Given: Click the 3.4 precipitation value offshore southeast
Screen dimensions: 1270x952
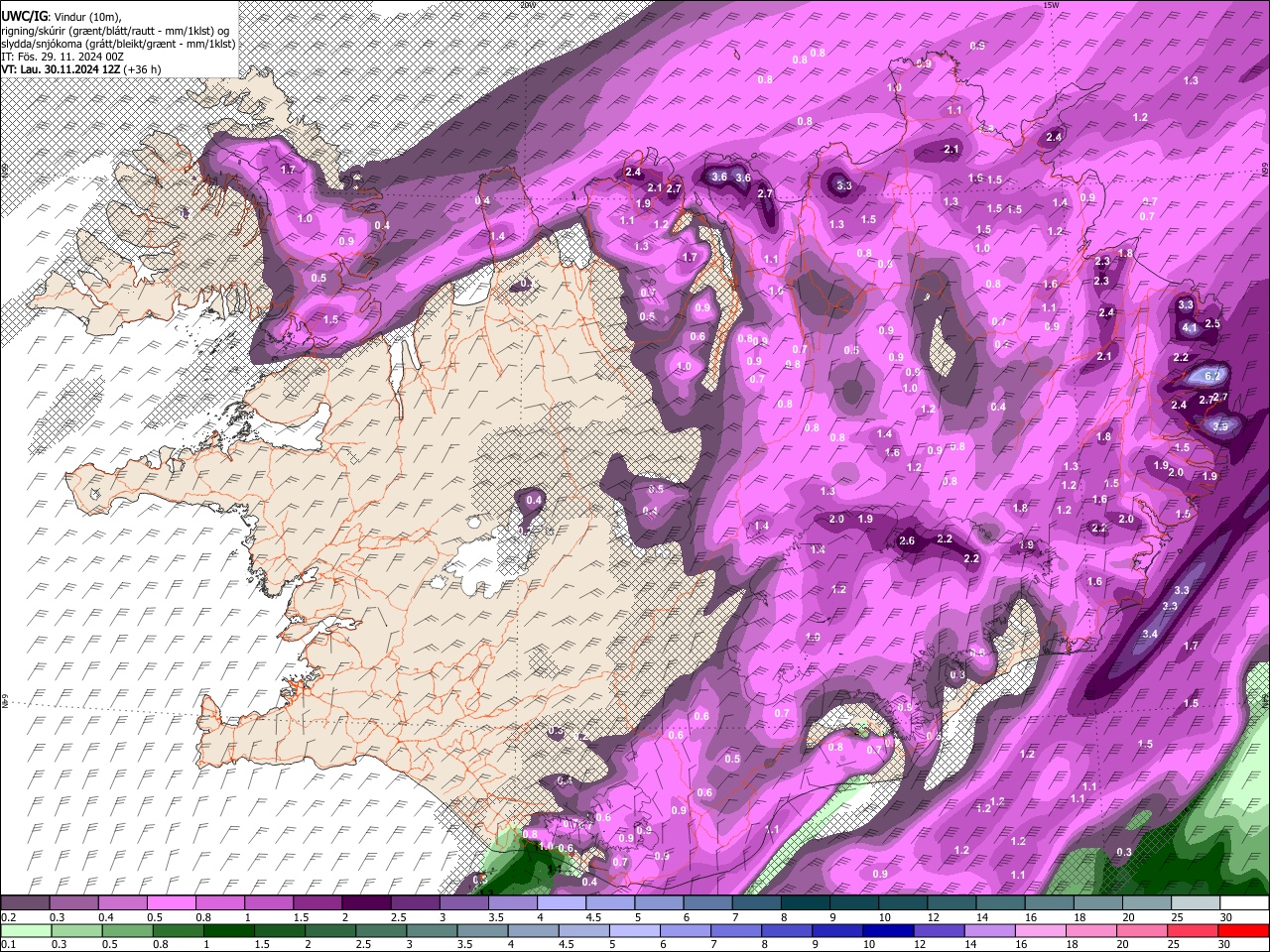Looking at the screenshot, I should pyautogui.click(x=1150, y=634).
